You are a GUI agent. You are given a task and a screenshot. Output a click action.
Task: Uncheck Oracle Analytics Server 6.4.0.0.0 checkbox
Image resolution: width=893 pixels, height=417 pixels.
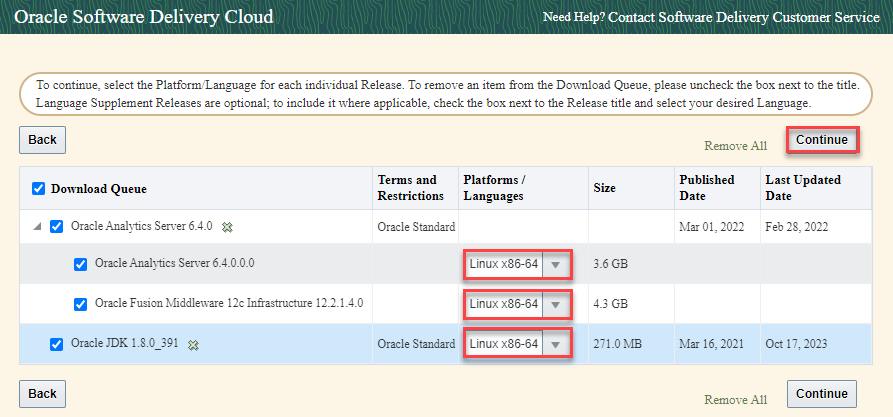point(80,265)
